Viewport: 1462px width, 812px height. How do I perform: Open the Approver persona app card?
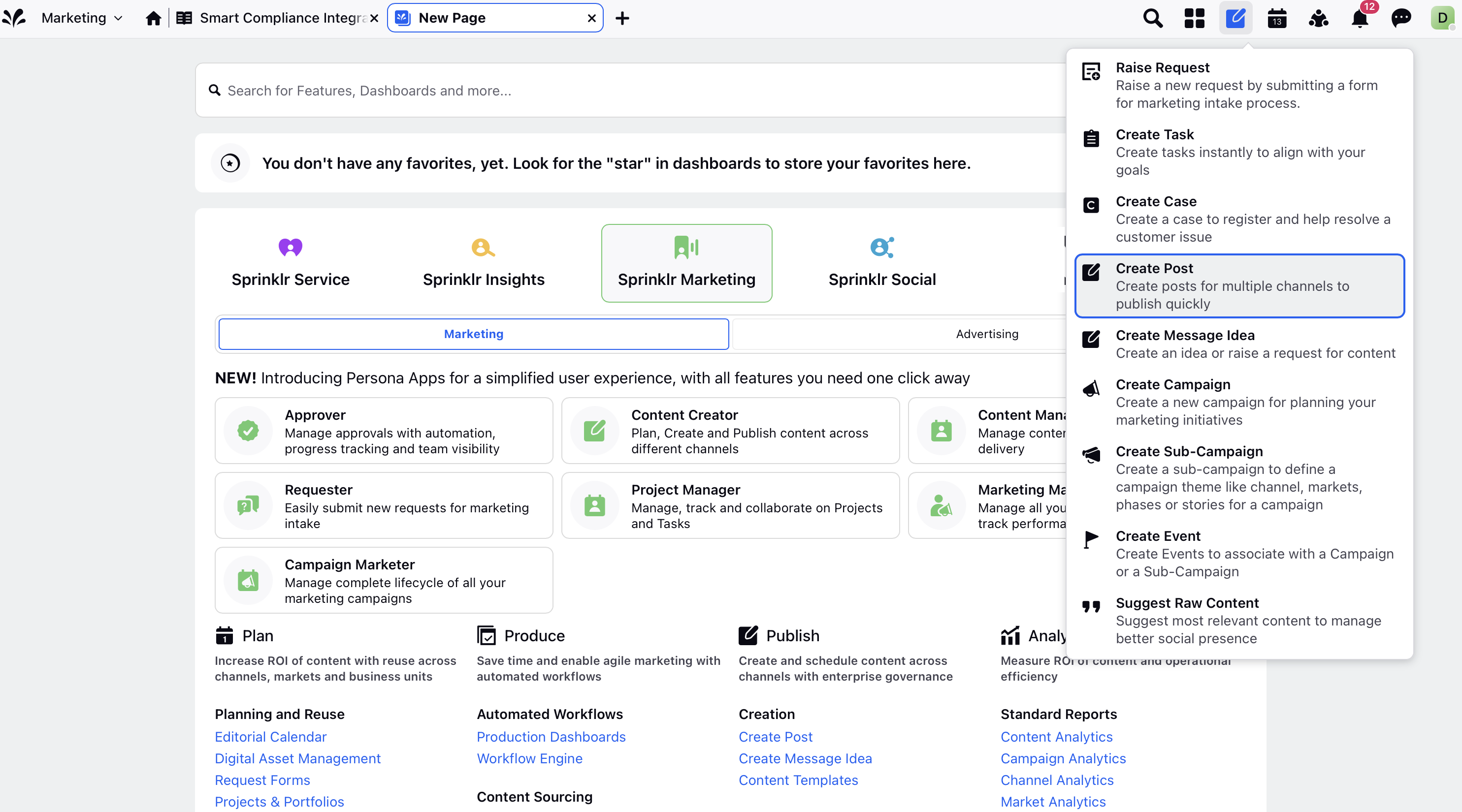[384, 431]
